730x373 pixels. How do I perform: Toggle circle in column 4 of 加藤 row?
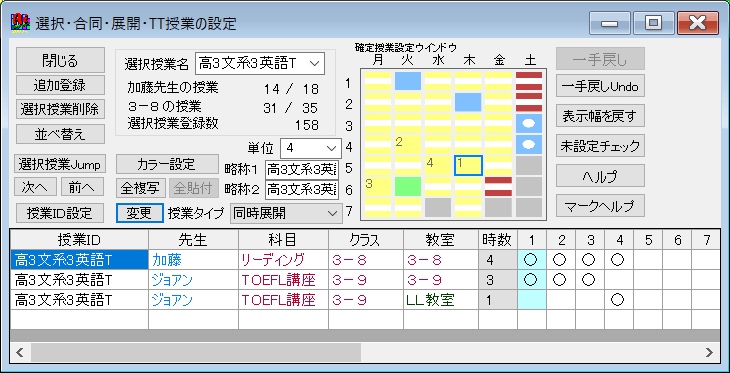[x=618, y=260]
